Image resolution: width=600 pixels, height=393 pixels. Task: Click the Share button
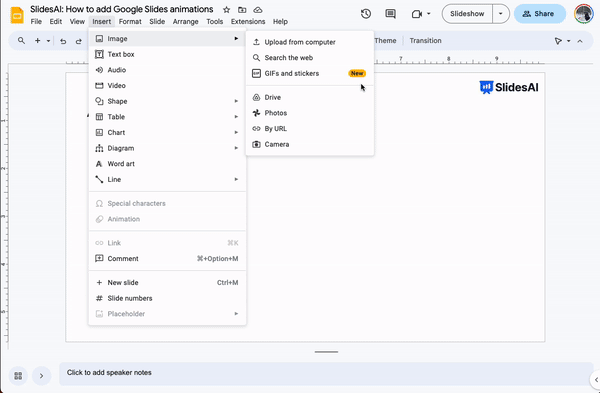click(540, 14)
